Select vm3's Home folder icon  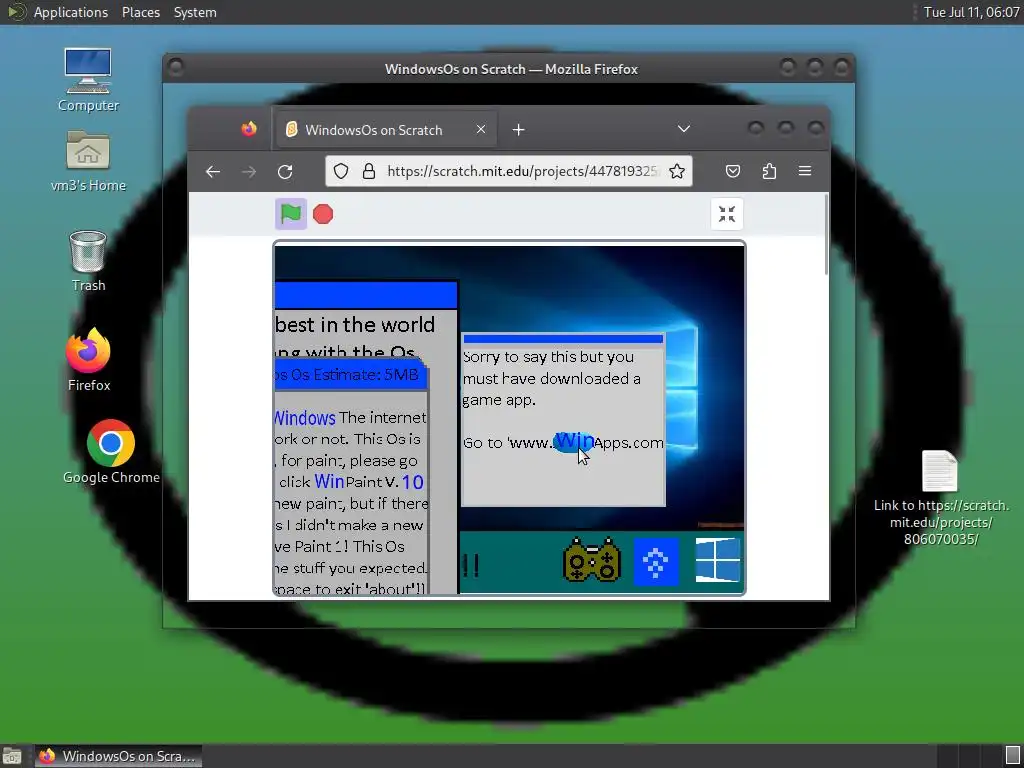88,161
